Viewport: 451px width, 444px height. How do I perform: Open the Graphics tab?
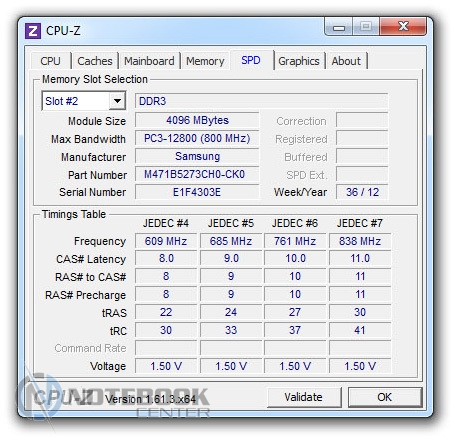click(x=299, y=61)
